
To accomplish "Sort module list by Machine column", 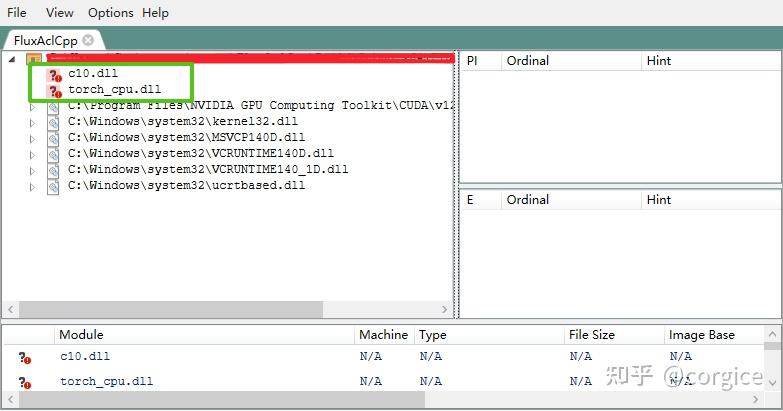I will click(x=385, y=335).
